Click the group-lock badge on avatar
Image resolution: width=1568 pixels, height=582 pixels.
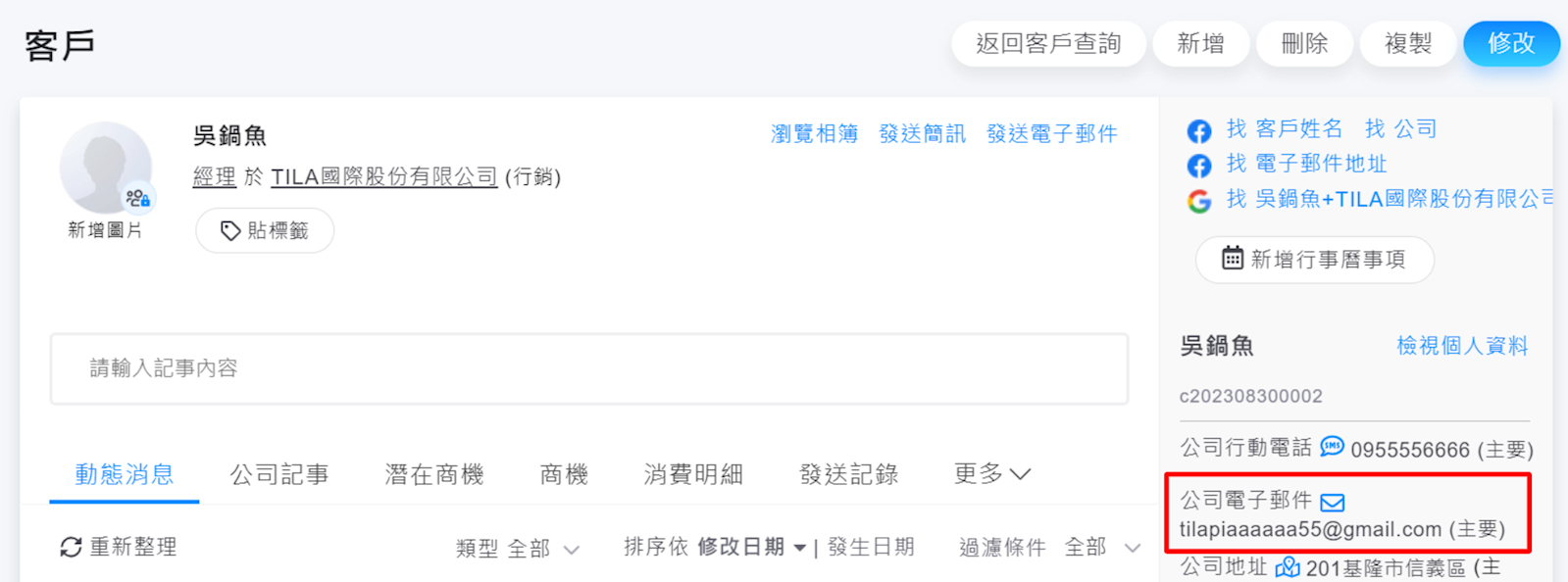[138, 199]
